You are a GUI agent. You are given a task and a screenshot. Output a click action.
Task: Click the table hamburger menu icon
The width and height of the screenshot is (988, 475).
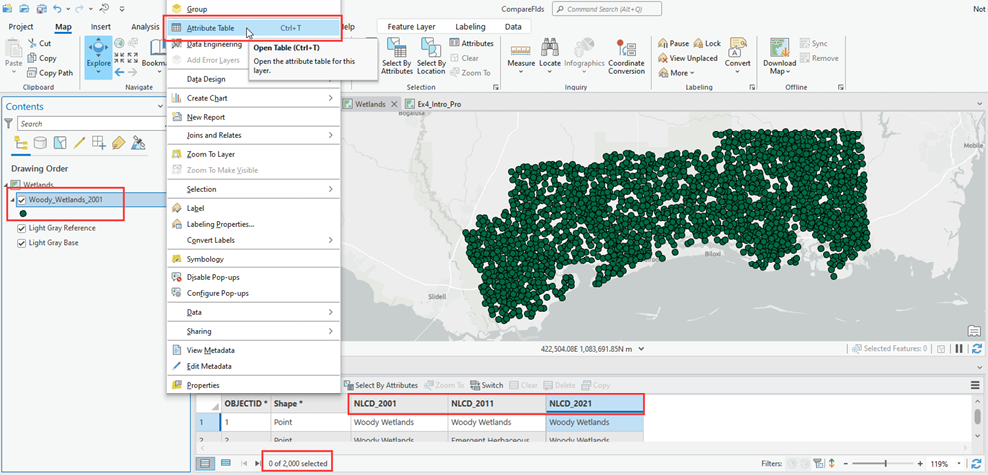click(975, 385)
